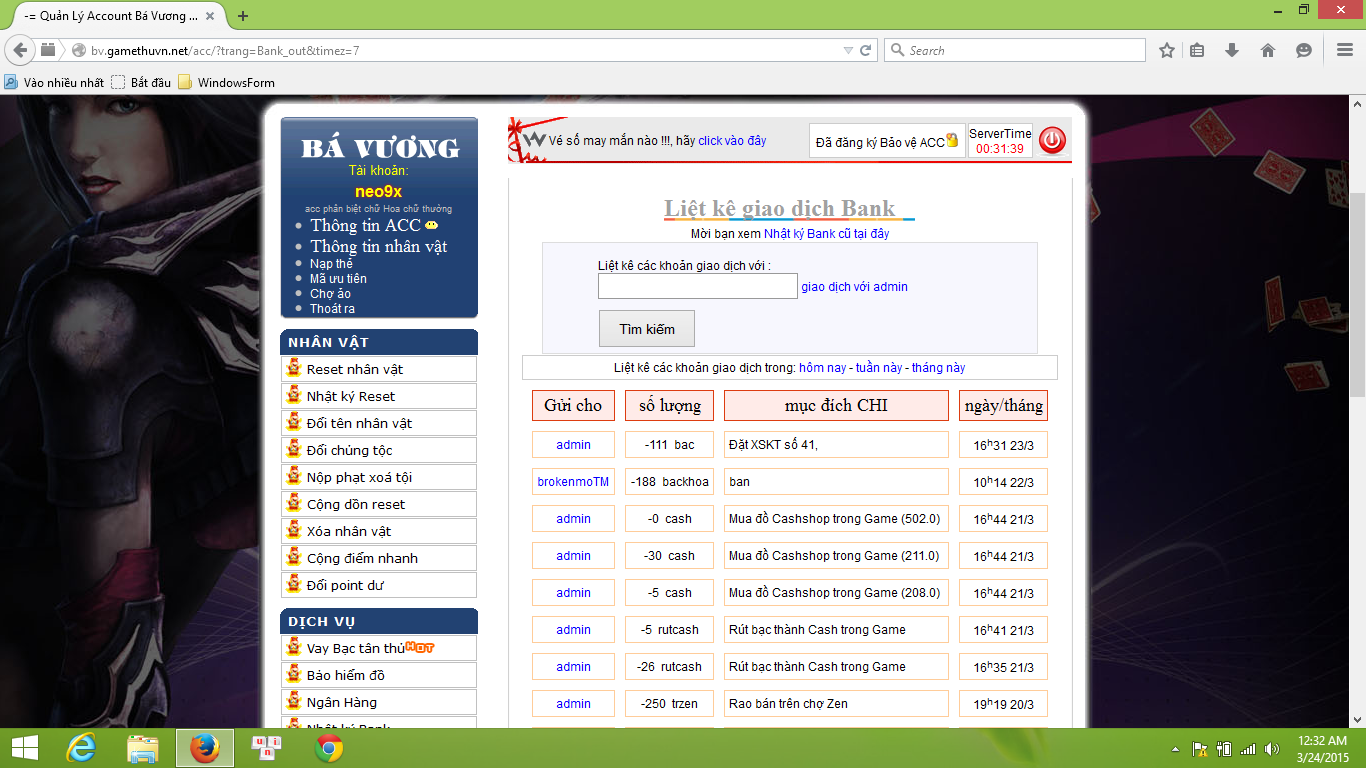Click the Action Center flag tray icon
1366x768 pixels.
pyautogui.click(x=1200, y=749)
